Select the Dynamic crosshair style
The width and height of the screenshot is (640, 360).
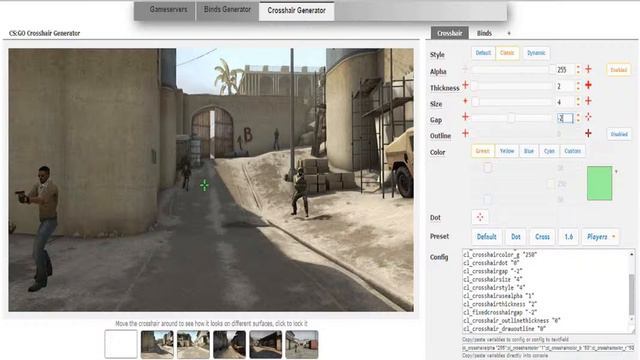pyautogui.click(x=536, y=53)
